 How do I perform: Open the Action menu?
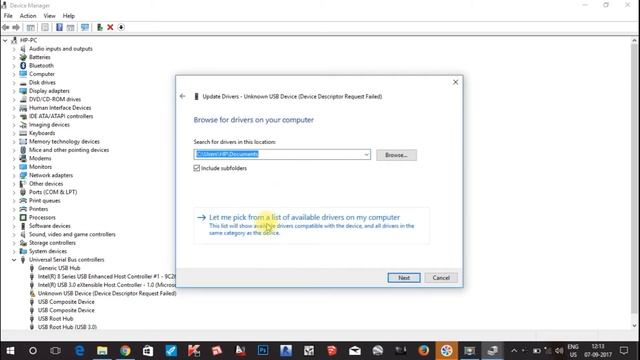pyautogui.click(x=28, y=16)
